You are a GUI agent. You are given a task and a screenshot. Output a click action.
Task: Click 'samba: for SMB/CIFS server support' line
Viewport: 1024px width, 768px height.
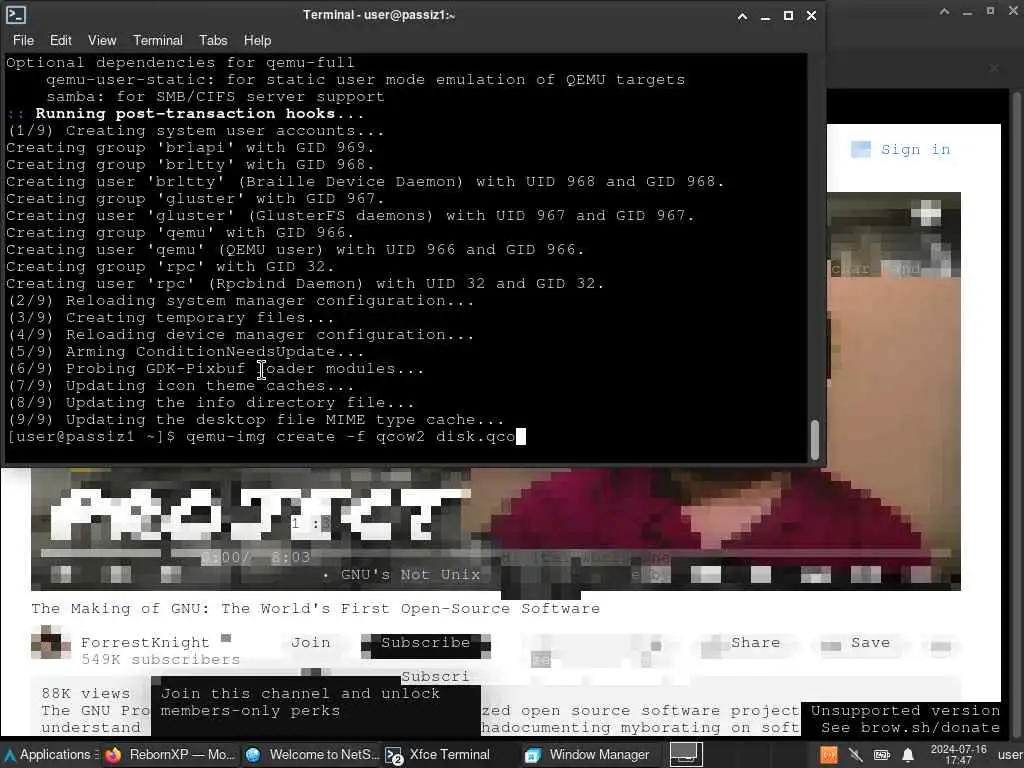(x=215, y=97)
